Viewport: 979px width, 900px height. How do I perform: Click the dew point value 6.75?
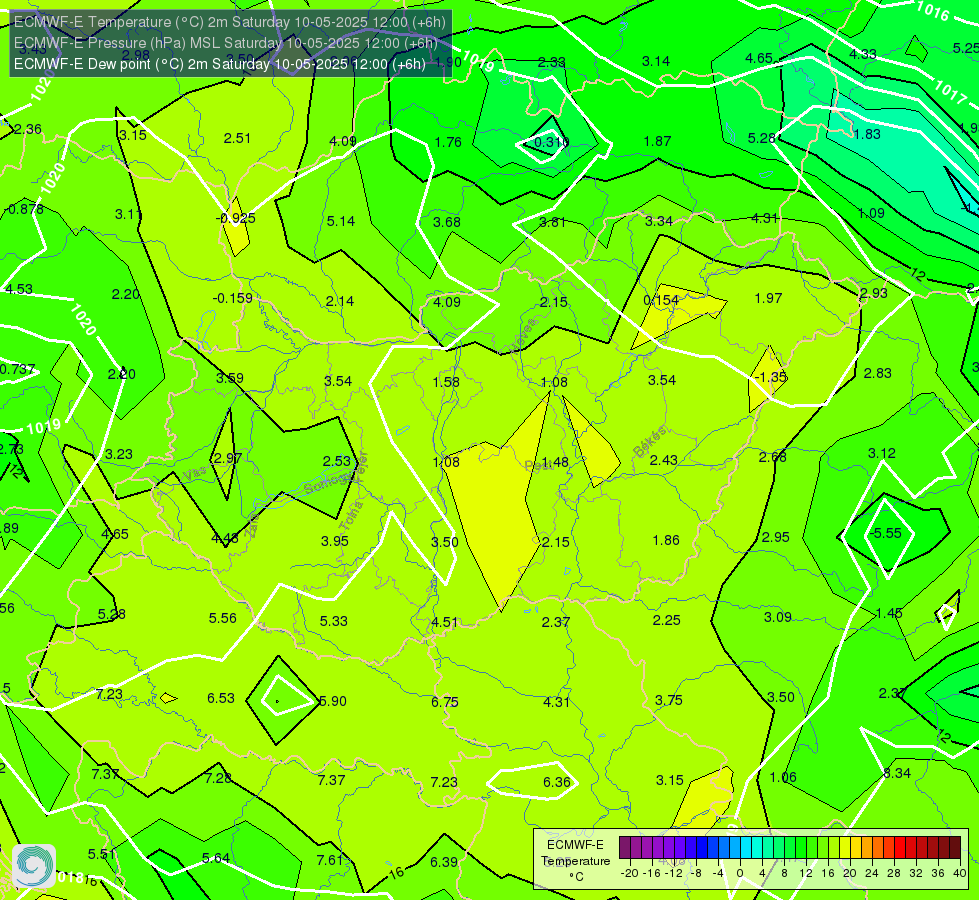[x=445, y=702]
